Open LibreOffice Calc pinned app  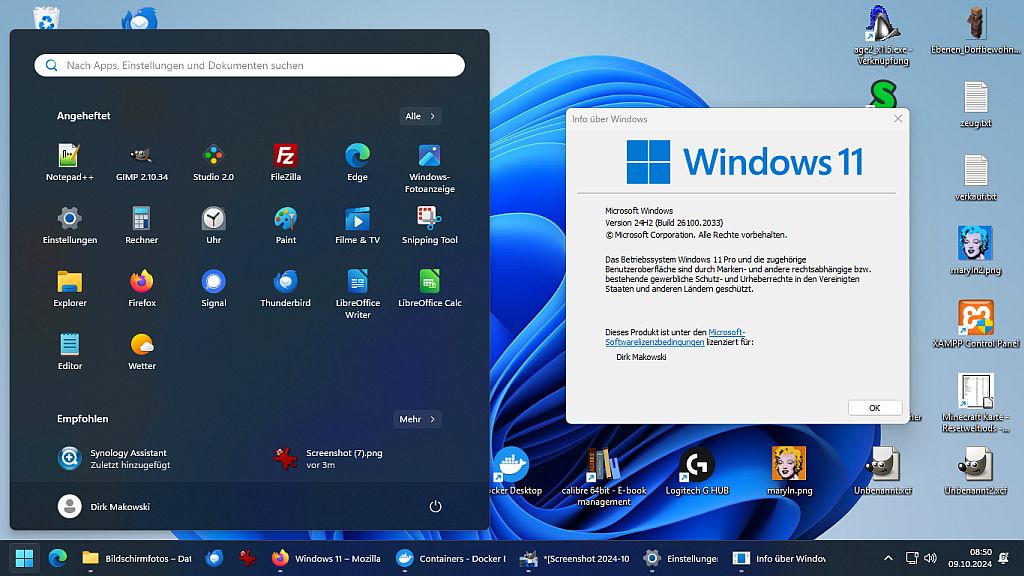[x=430, y=288]
